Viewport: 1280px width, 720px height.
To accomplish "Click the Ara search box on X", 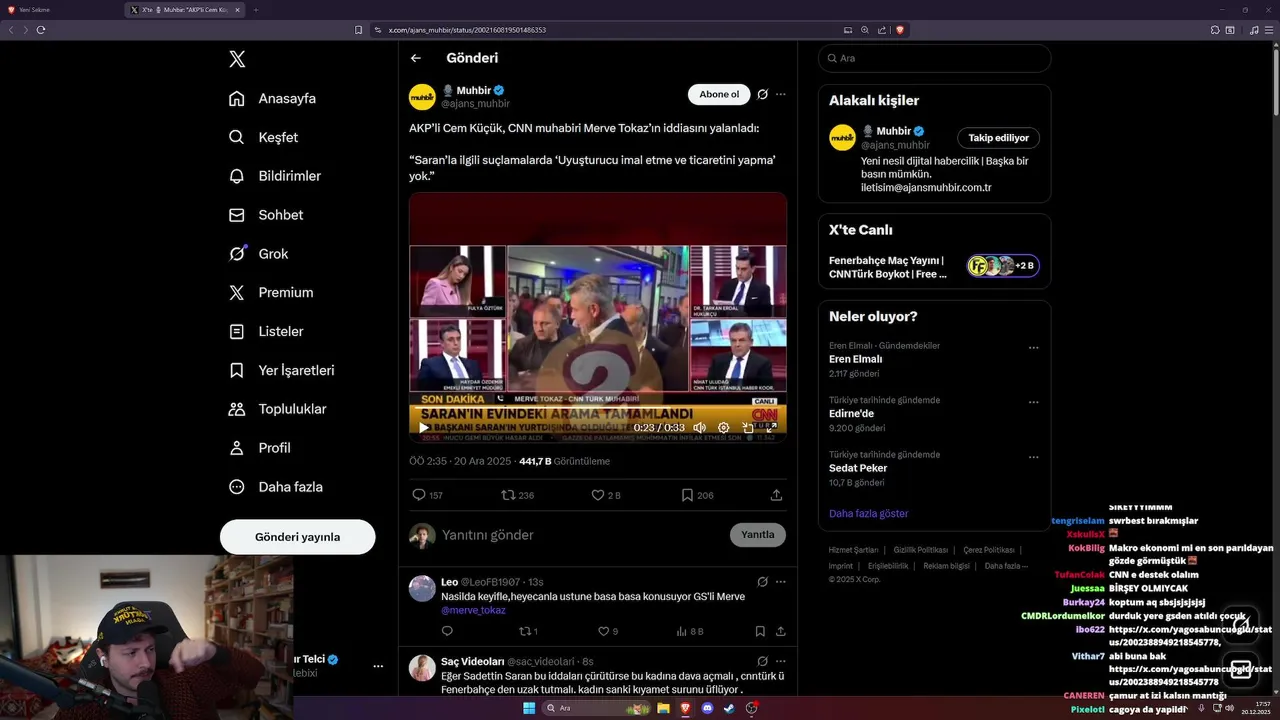I will click(934, 58).
